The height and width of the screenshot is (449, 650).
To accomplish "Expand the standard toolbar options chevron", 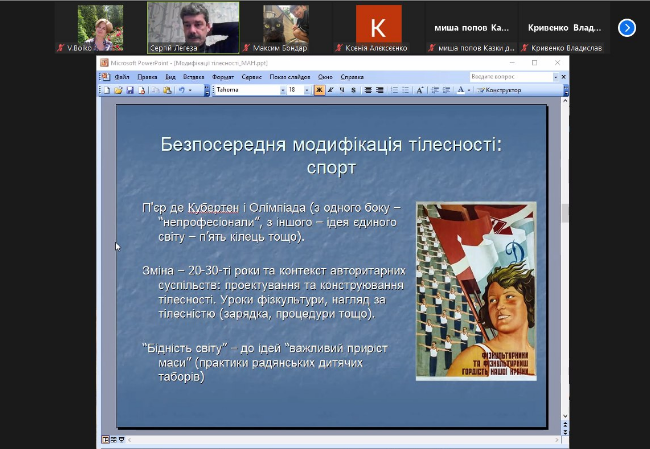I will pos(207,90).
